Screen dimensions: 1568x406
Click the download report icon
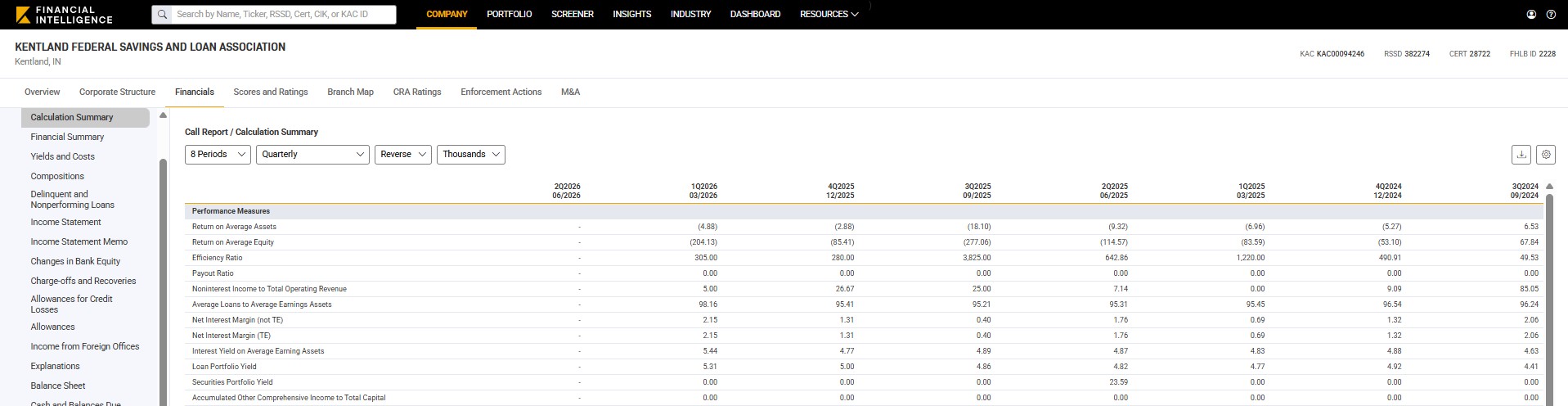[x=1521, y=154]
